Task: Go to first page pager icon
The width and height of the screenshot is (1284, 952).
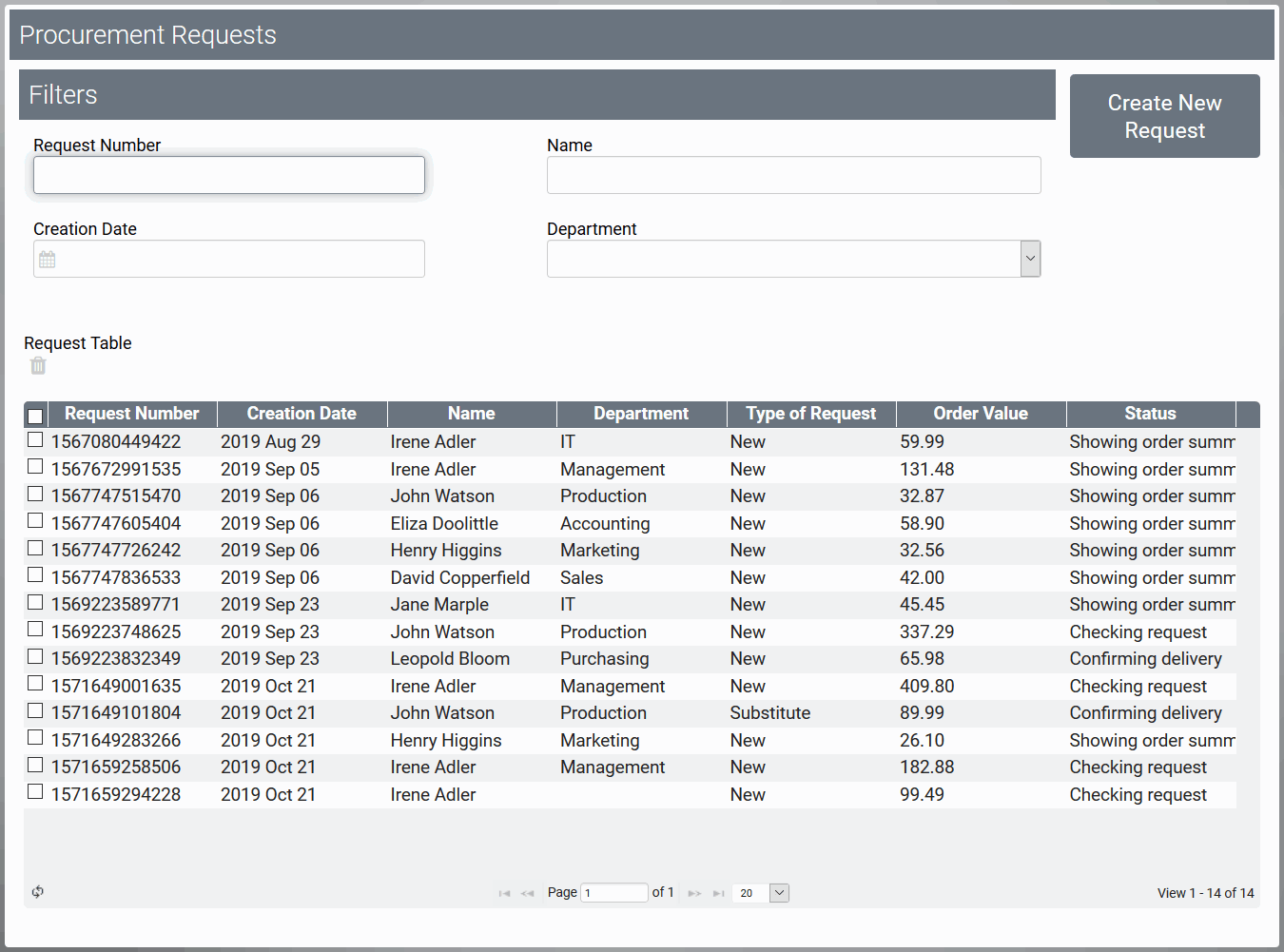Action: point(504,893)
